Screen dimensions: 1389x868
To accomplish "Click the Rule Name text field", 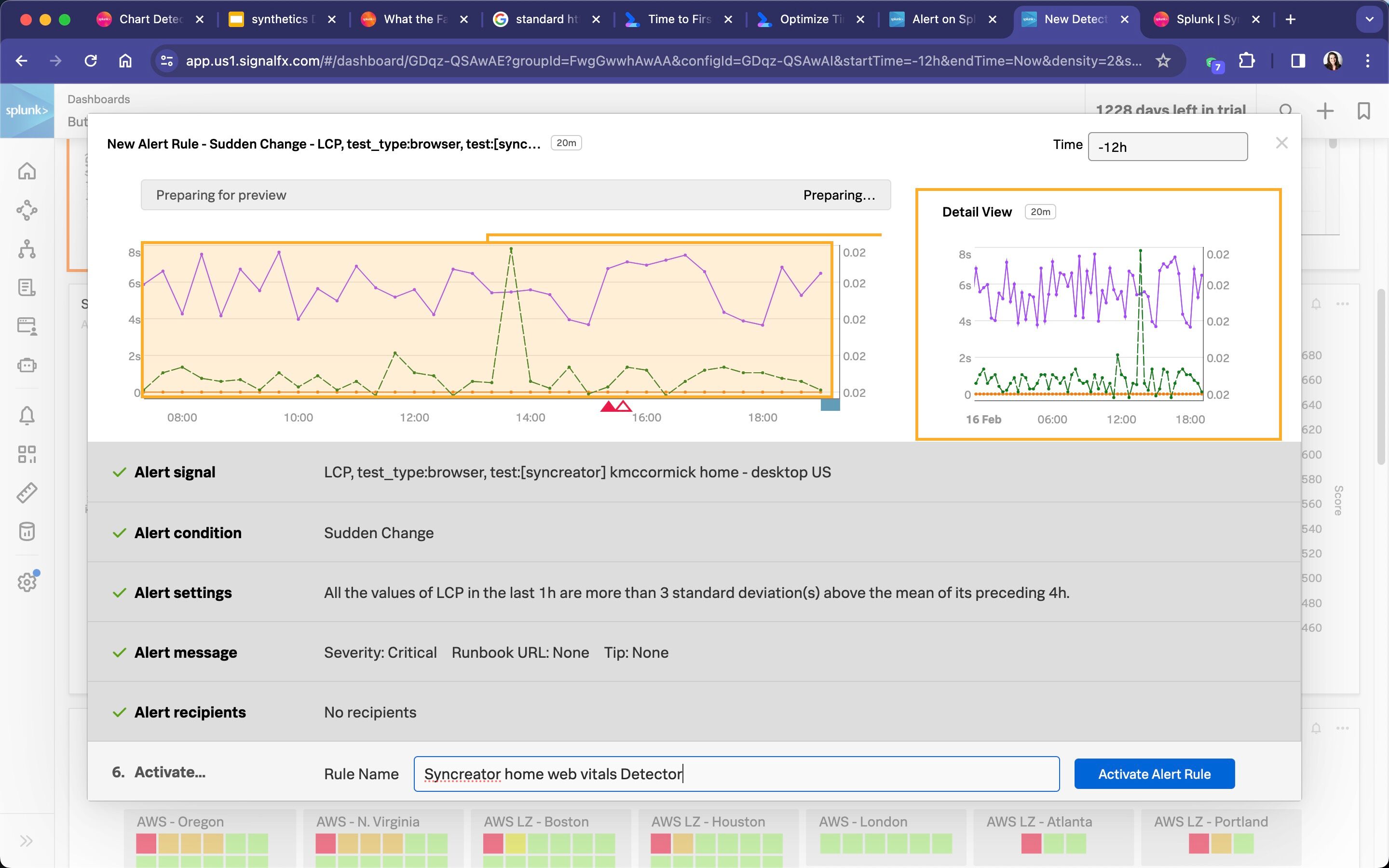I will pos(736,774).
